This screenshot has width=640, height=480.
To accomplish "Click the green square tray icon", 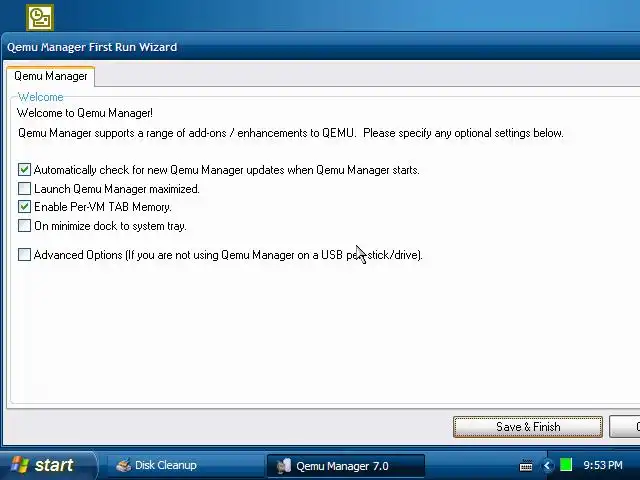I will pos(566,465).
